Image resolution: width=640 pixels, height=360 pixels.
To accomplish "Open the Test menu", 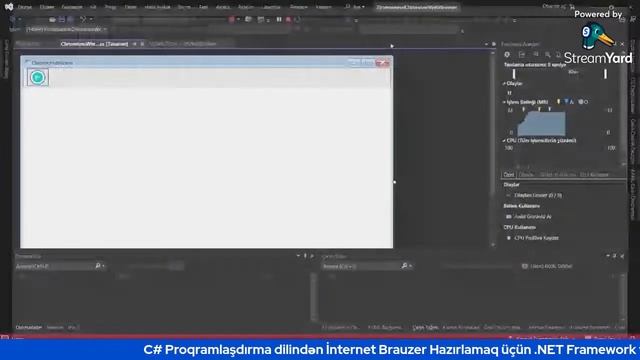I will click(x=203, y=7).
